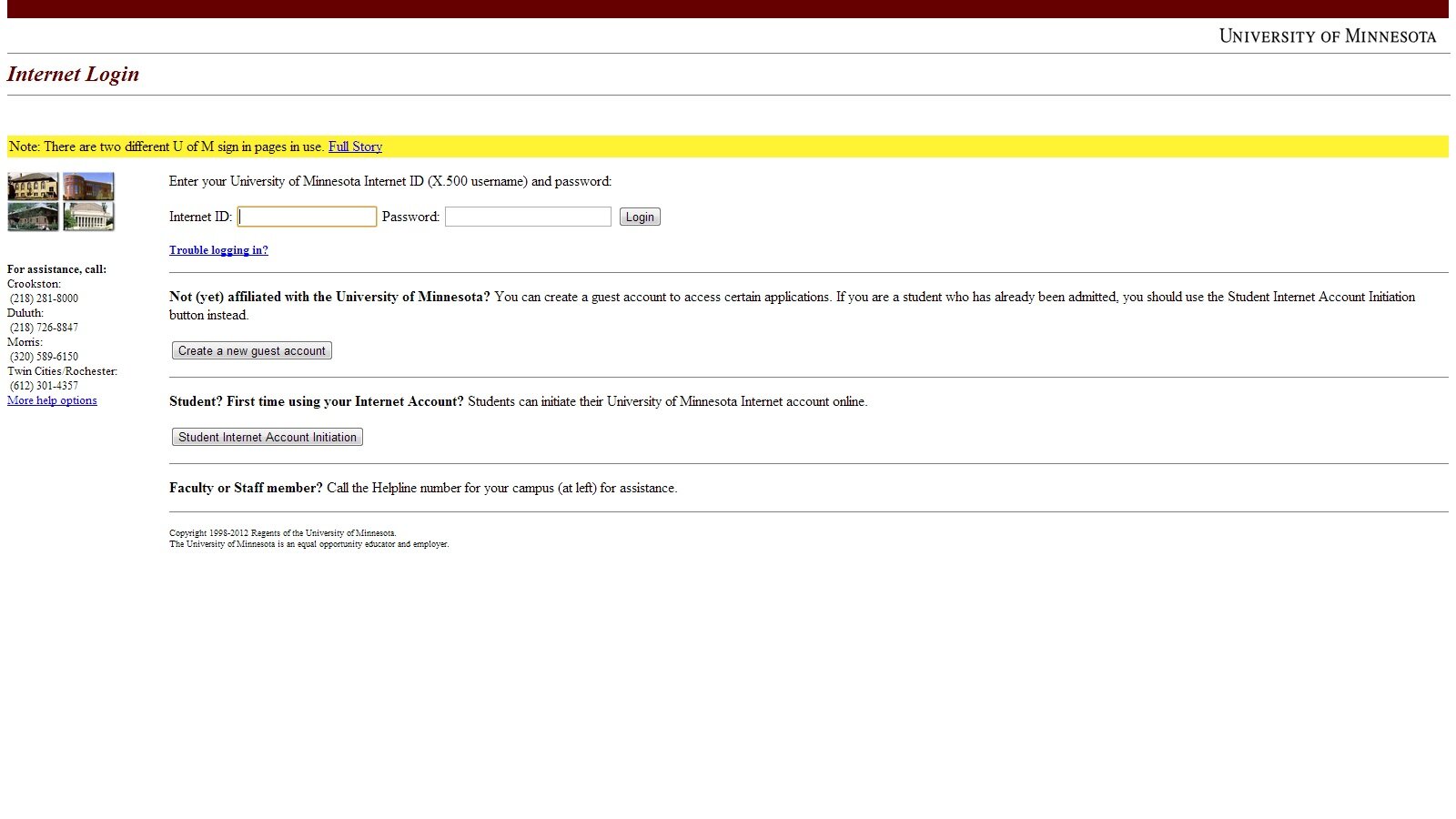This screenshot has height=819, width=1456.
Task: Click the Crookston helpline phone number
Action: [44, 298]
